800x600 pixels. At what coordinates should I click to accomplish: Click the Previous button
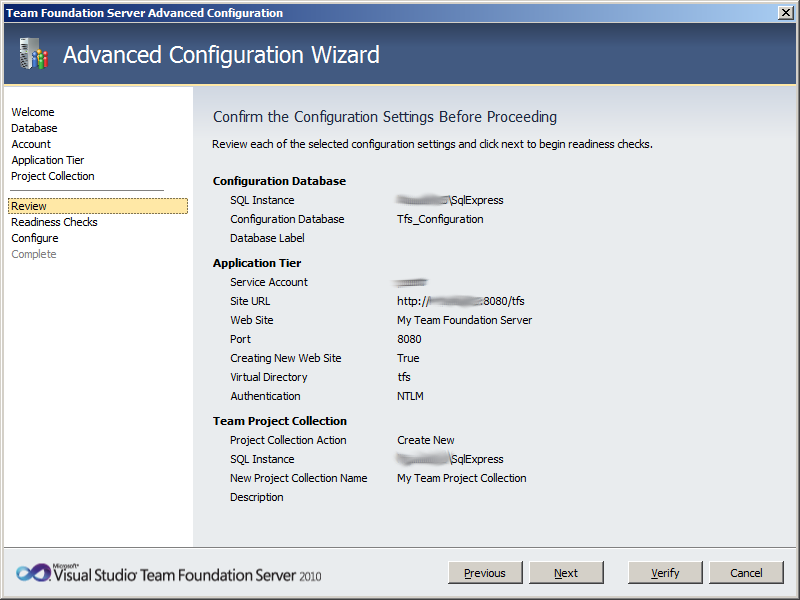pos(485,572)
